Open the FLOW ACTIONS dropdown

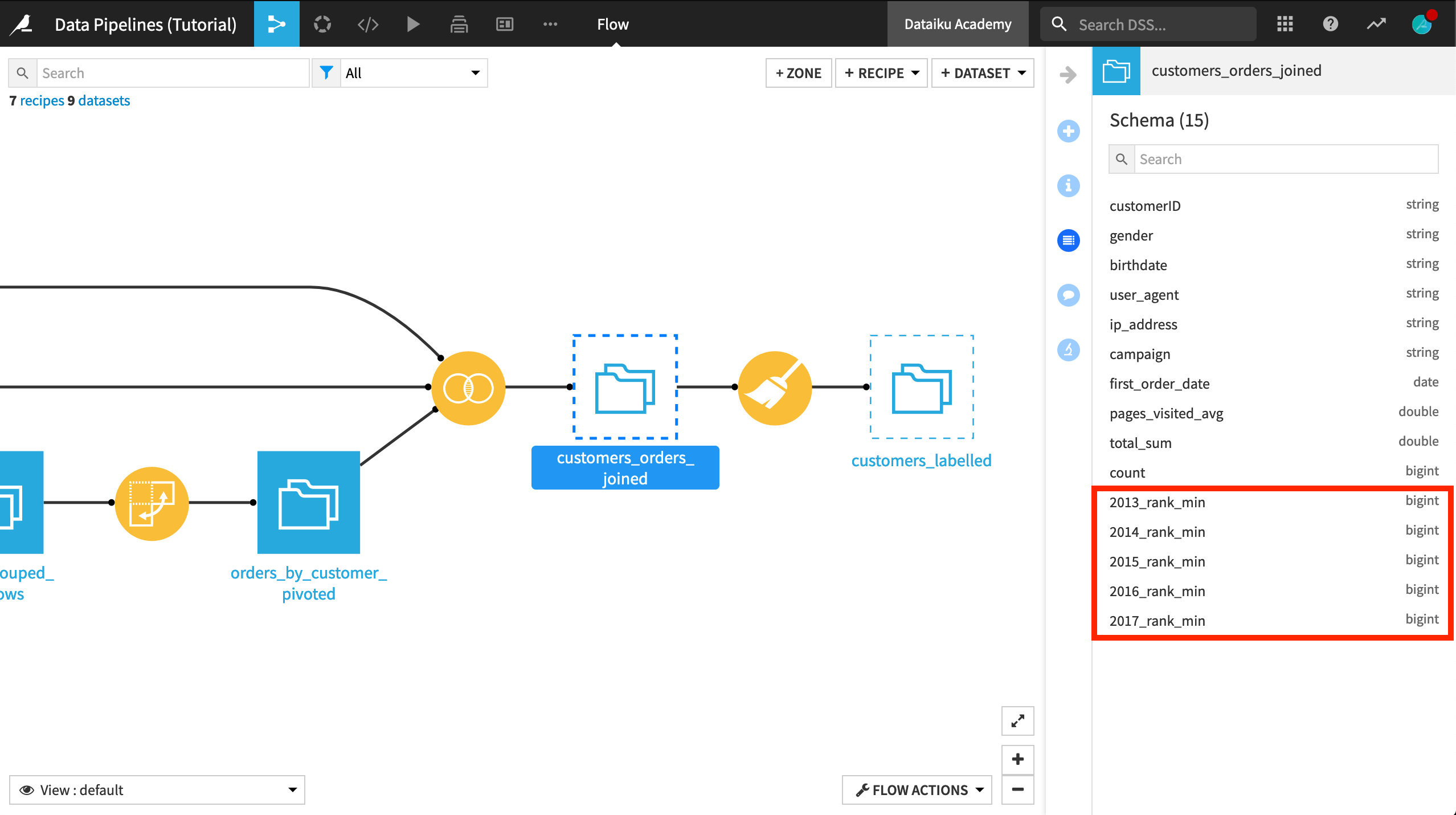point(917,790)
